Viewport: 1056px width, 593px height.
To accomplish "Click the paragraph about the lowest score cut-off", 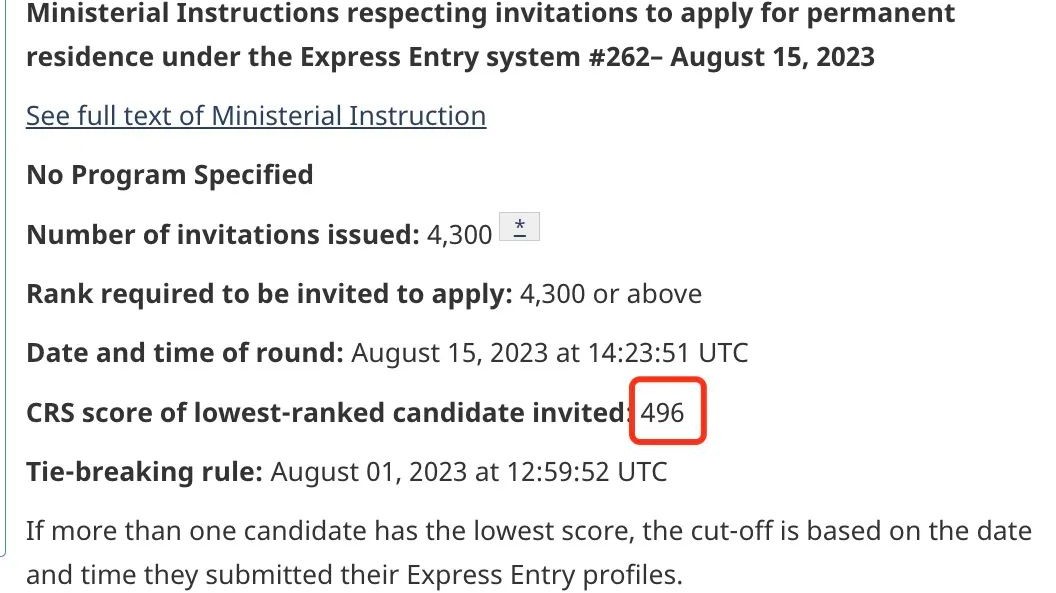I will (x=529, y=553).
